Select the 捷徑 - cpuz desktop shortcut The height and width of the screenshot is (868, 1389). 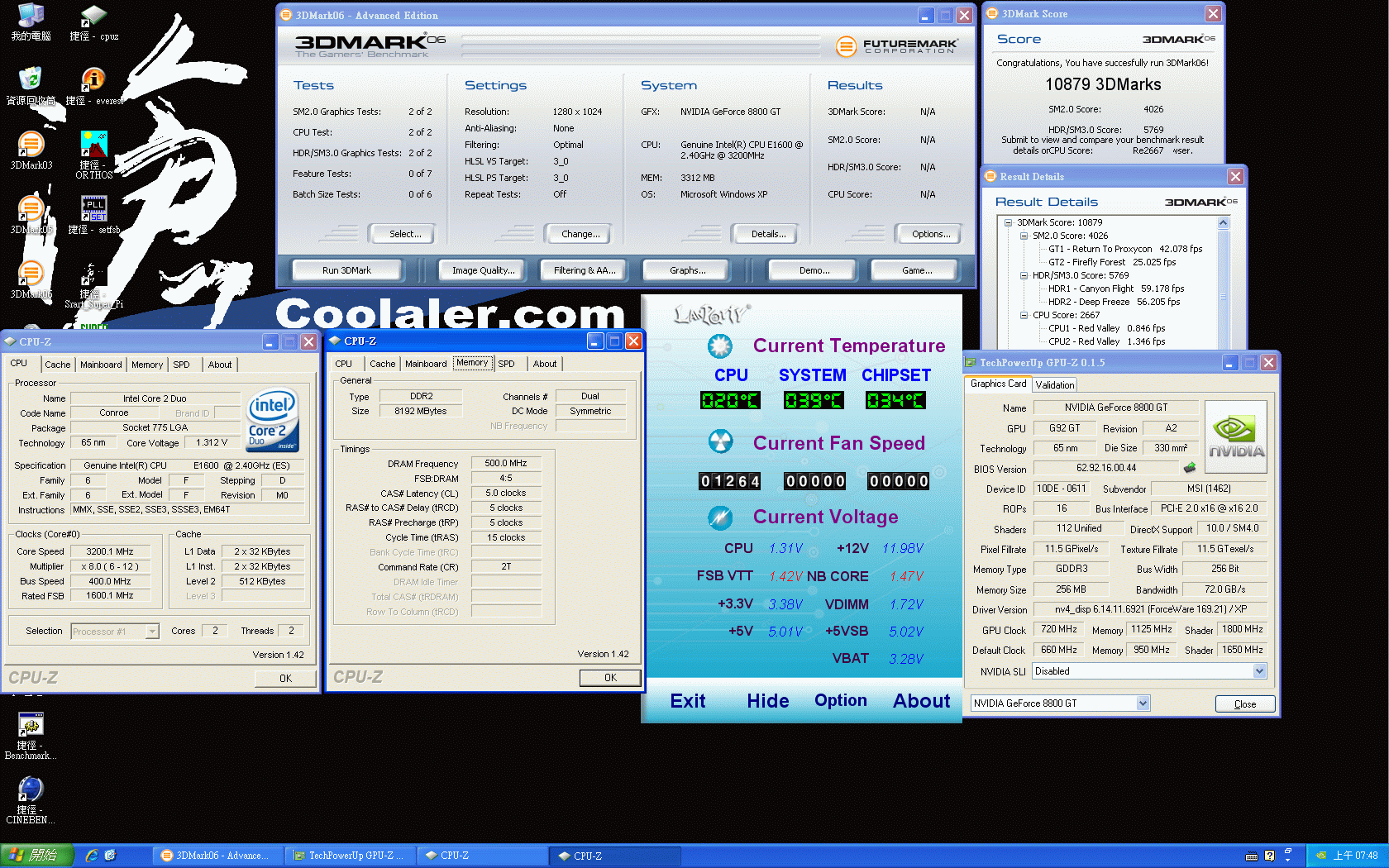pyautogui.click(x=93, y=22)
